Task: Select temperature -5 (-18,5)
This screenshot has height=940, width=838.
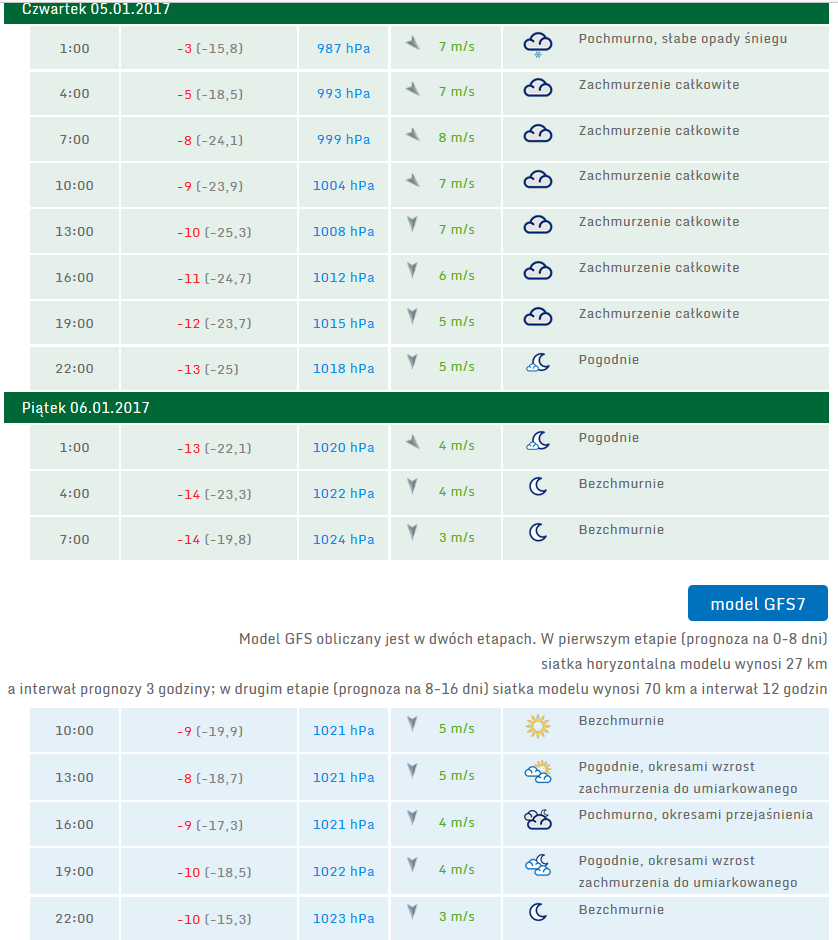Action: 210,94
